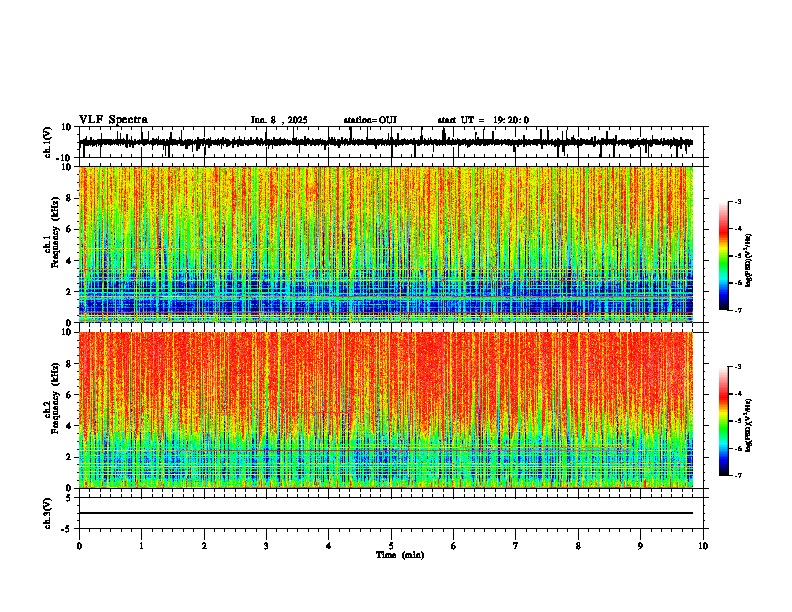
Task: Click time axis tick label "7"
Action: pos(516,546)
